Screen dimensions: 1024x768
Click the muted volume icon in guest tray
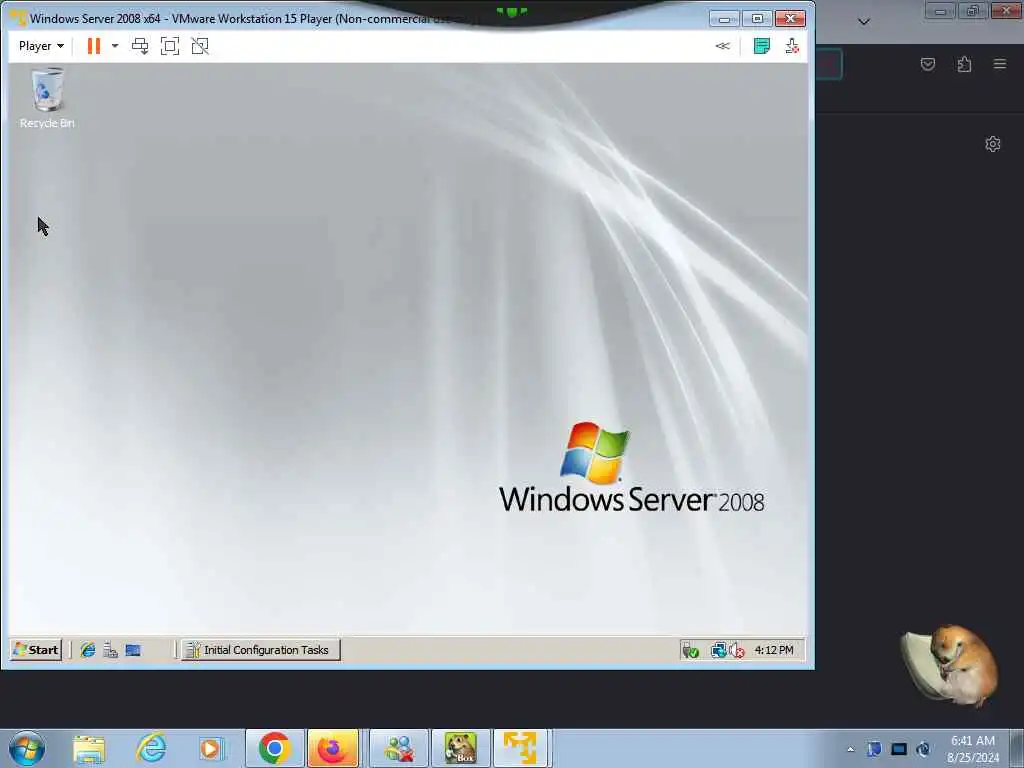737,650
